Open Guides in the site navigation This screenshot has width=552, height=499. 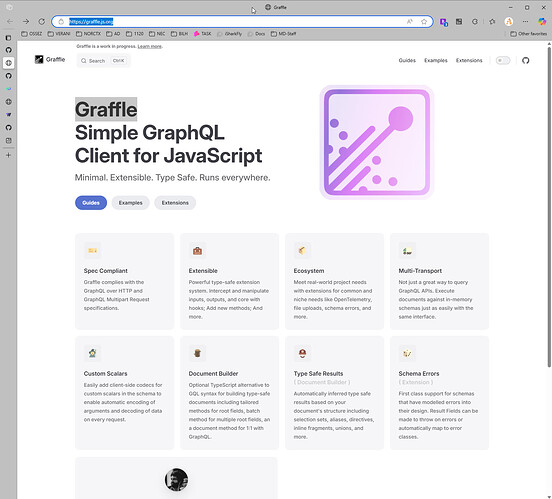[x=407, y=61]
